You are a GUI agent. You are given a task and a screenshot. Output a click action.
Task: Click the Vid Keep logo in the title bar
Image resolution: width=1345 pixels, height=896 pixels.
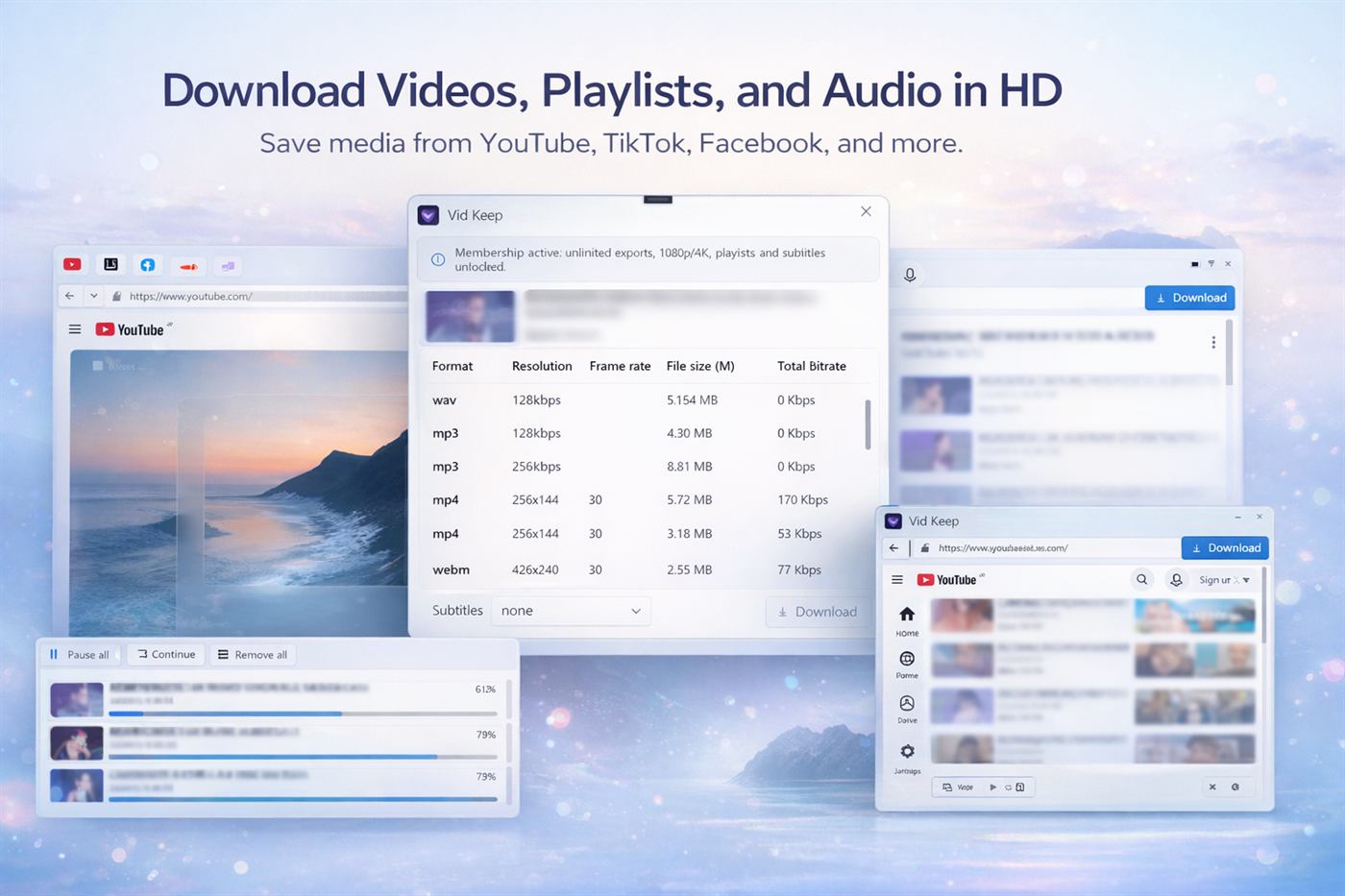[x=428, y=215]
